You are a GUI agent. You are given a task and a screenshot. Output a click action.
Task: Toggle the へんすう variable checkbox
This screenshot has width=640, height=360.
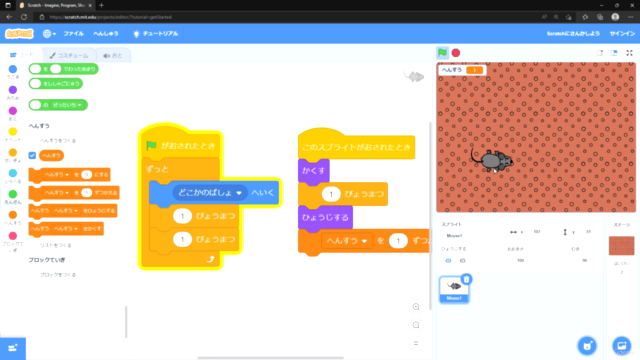coord(32,155)
